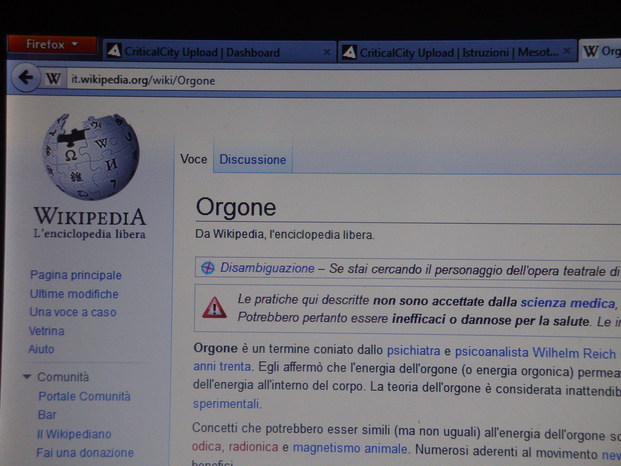This screenshot has width=621, height=466.
Task: Open the Voce article tab
Action: coord(194,159)
